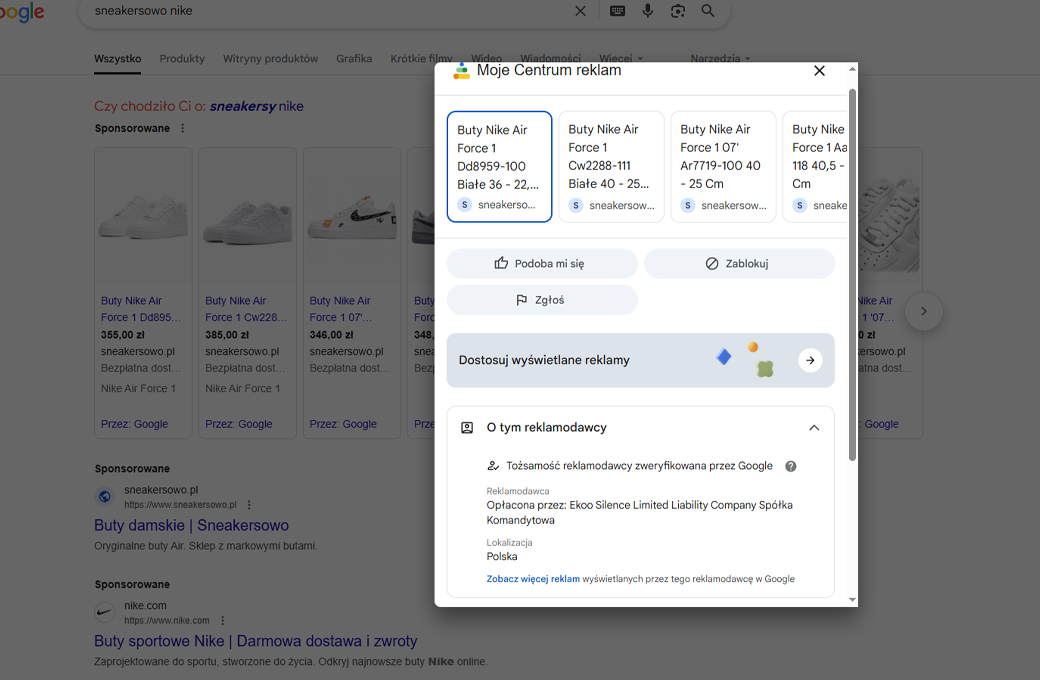Expand the Narzędzia dropdown
1040x680 pixels.
[720, 58]
